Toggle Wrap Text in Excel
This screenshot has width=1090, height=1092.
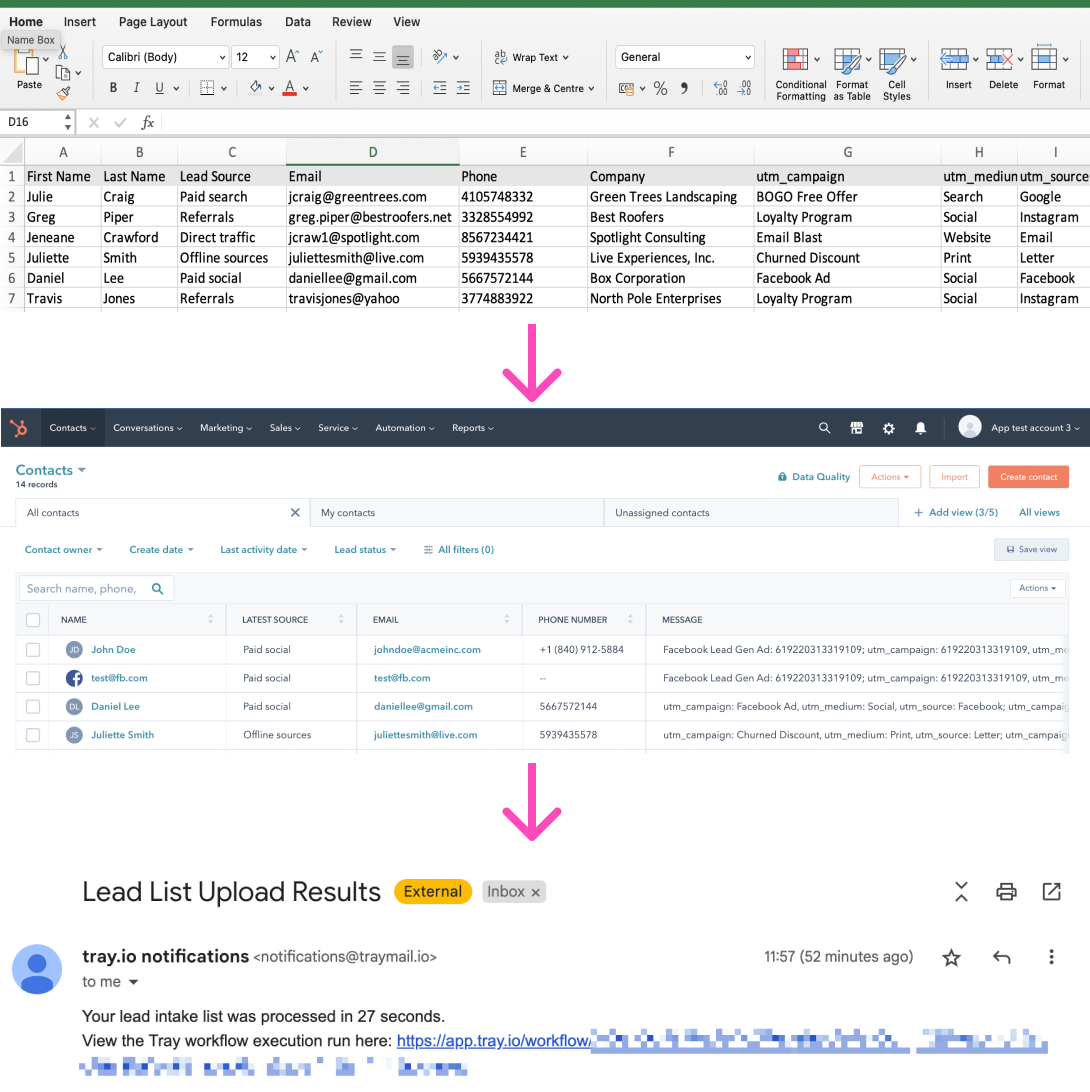coord(531,57)
